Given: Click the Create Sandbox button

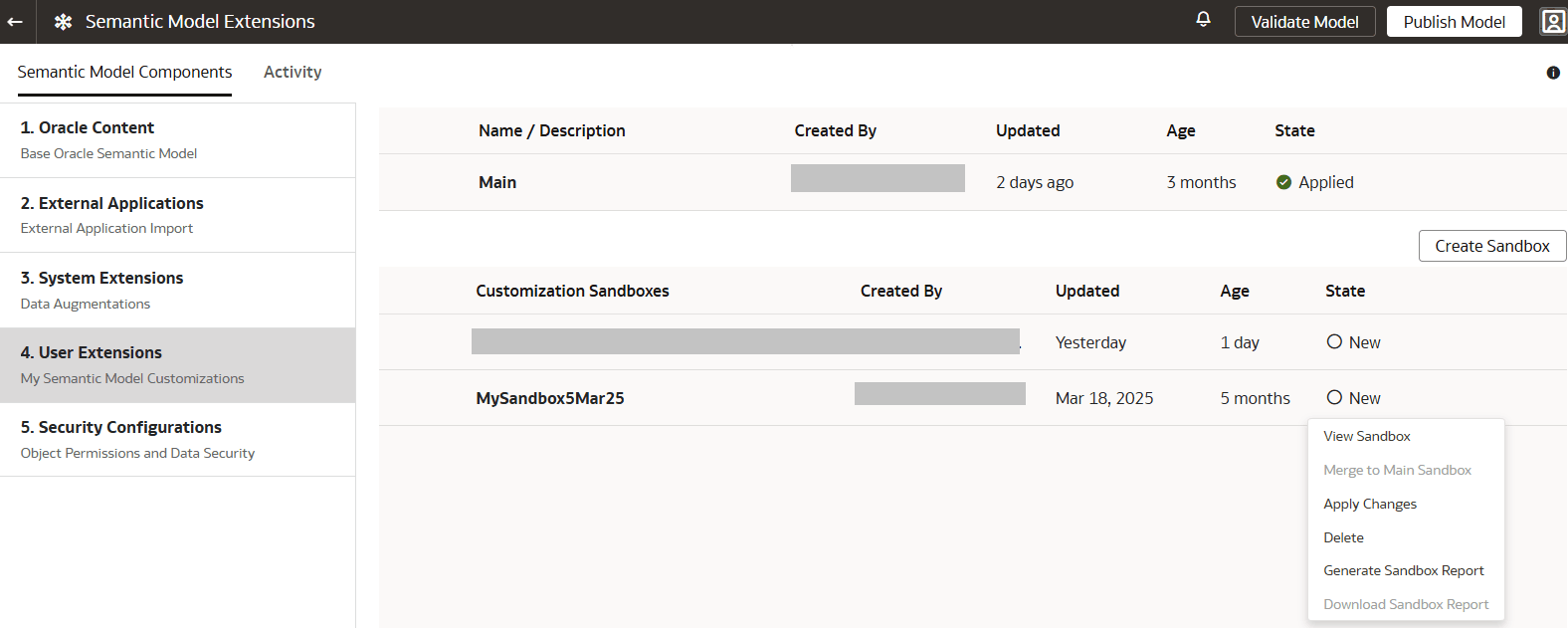Looking at the screenshot, I should click(x=1491, y=246).
